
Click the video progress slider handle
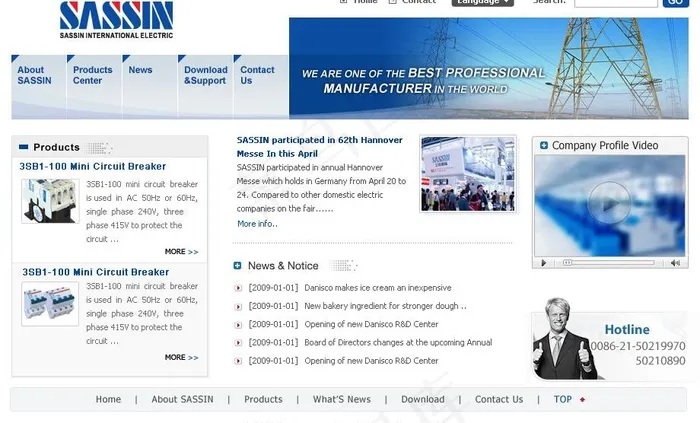567,263
